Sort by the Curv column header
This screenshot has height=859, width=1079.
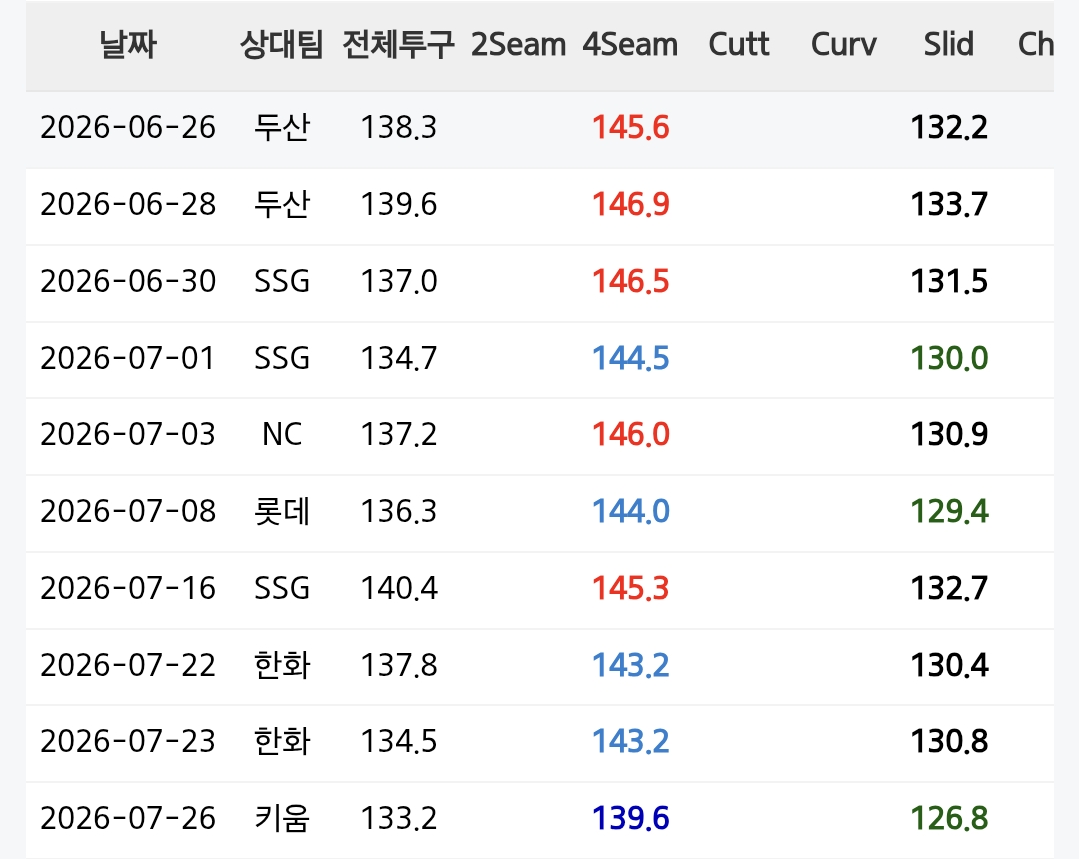pyautogui.click(x=844, y=45)
